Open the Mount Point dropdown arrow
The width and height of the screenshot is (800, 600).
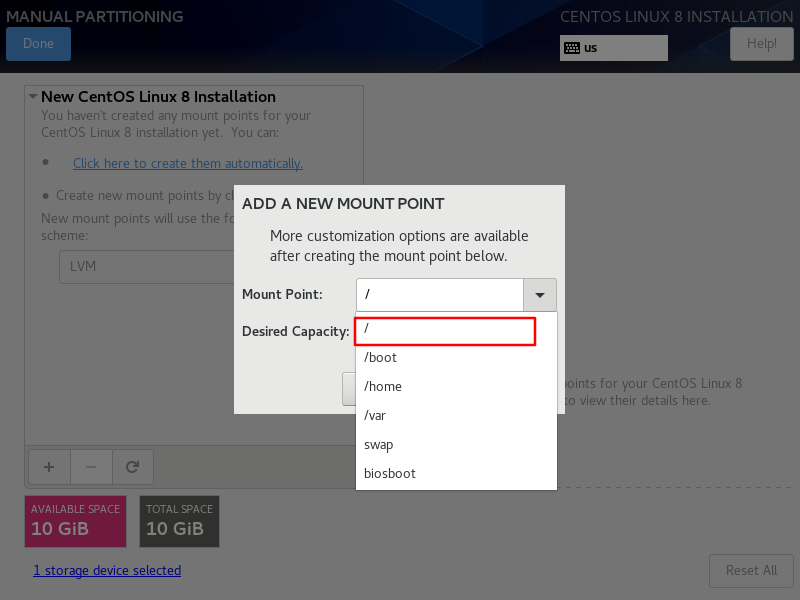pyautogui.click(x=540, y=295)
